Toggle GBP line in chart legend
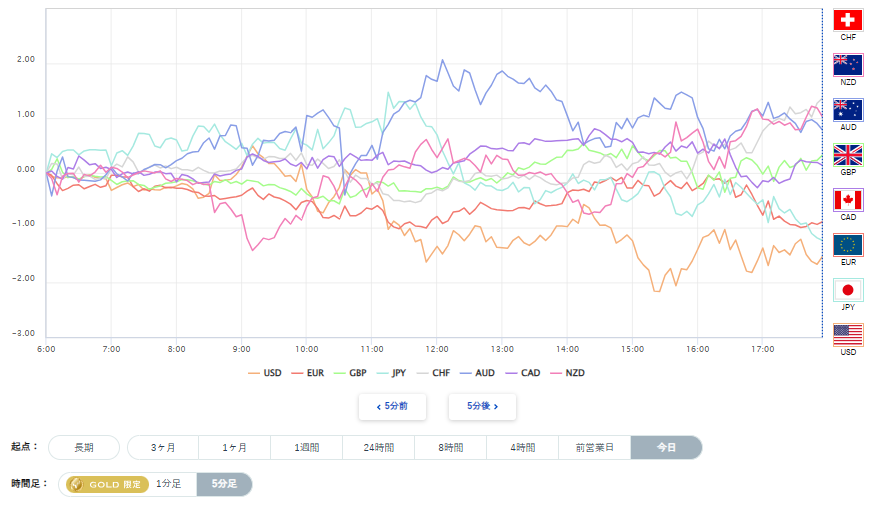Viewport: 871px width, 505px height. coord(351,373)
